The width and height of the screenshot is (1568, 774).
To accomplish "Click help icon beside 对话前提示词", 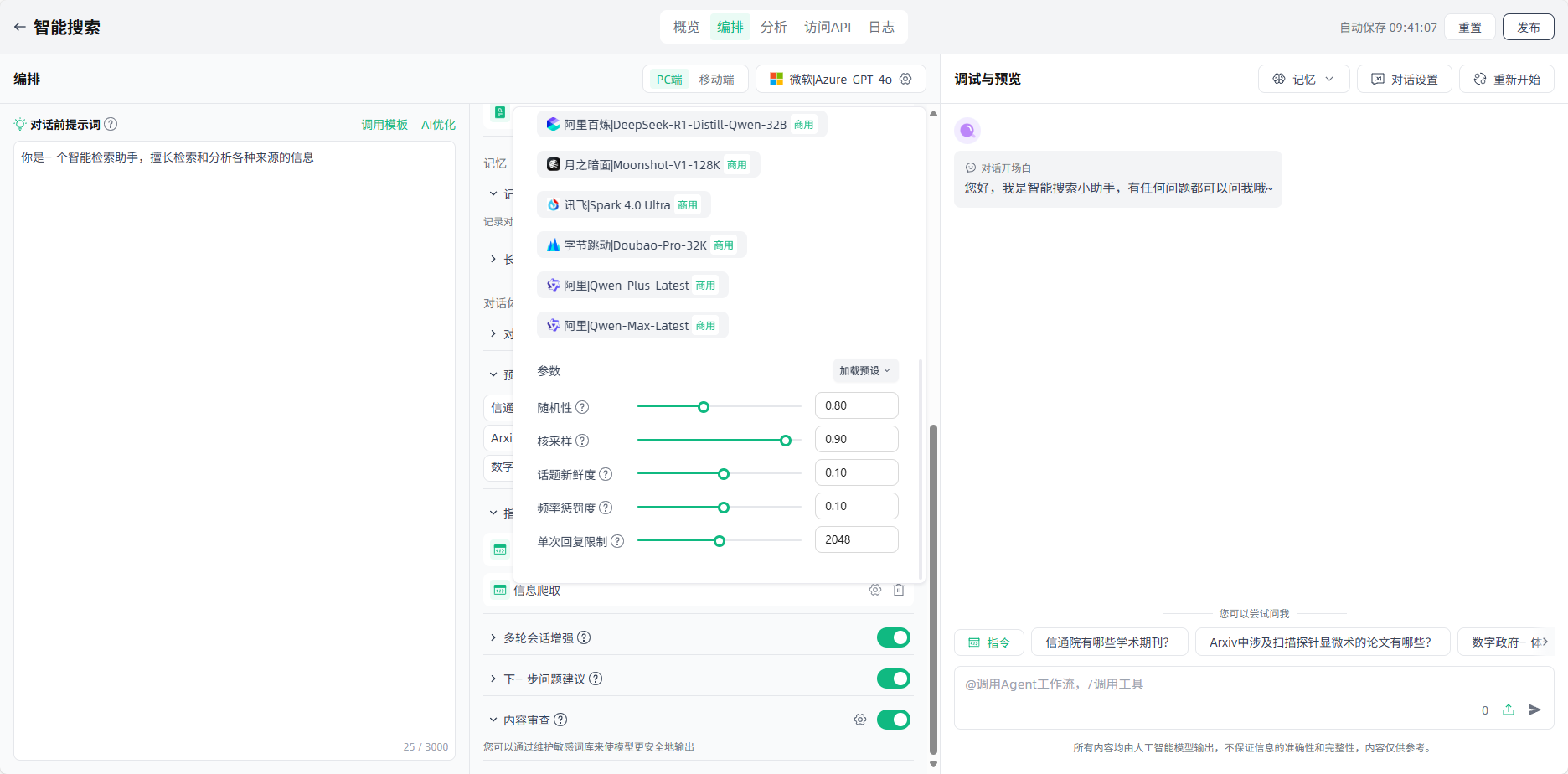I will (x=111, y=124).
